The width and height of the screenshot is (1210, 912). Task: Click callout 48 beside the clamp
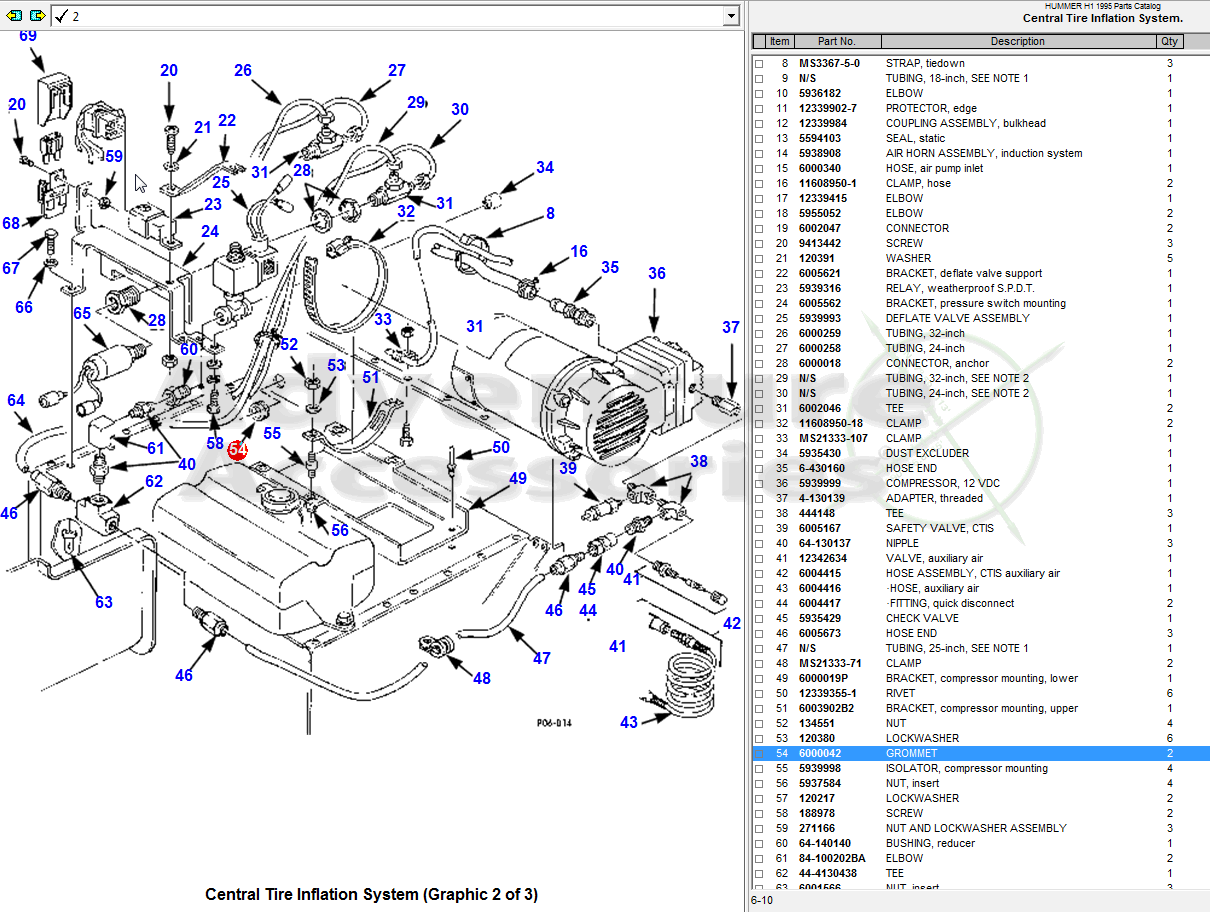[x=482, y=678]
